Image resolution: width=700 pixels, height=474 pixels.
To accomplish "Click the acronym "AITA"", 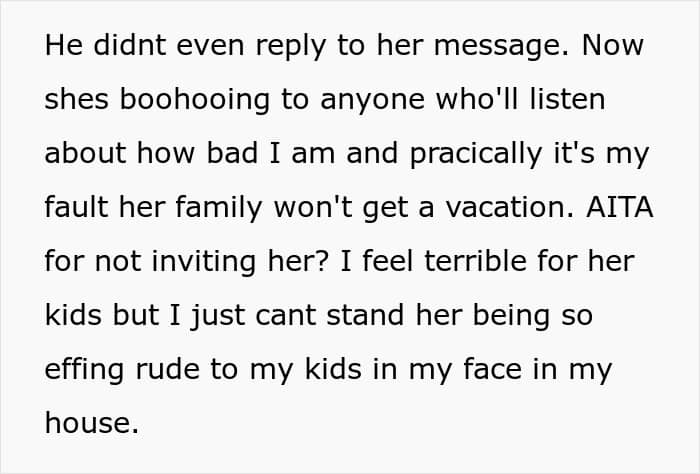I will tap(620, 207).
